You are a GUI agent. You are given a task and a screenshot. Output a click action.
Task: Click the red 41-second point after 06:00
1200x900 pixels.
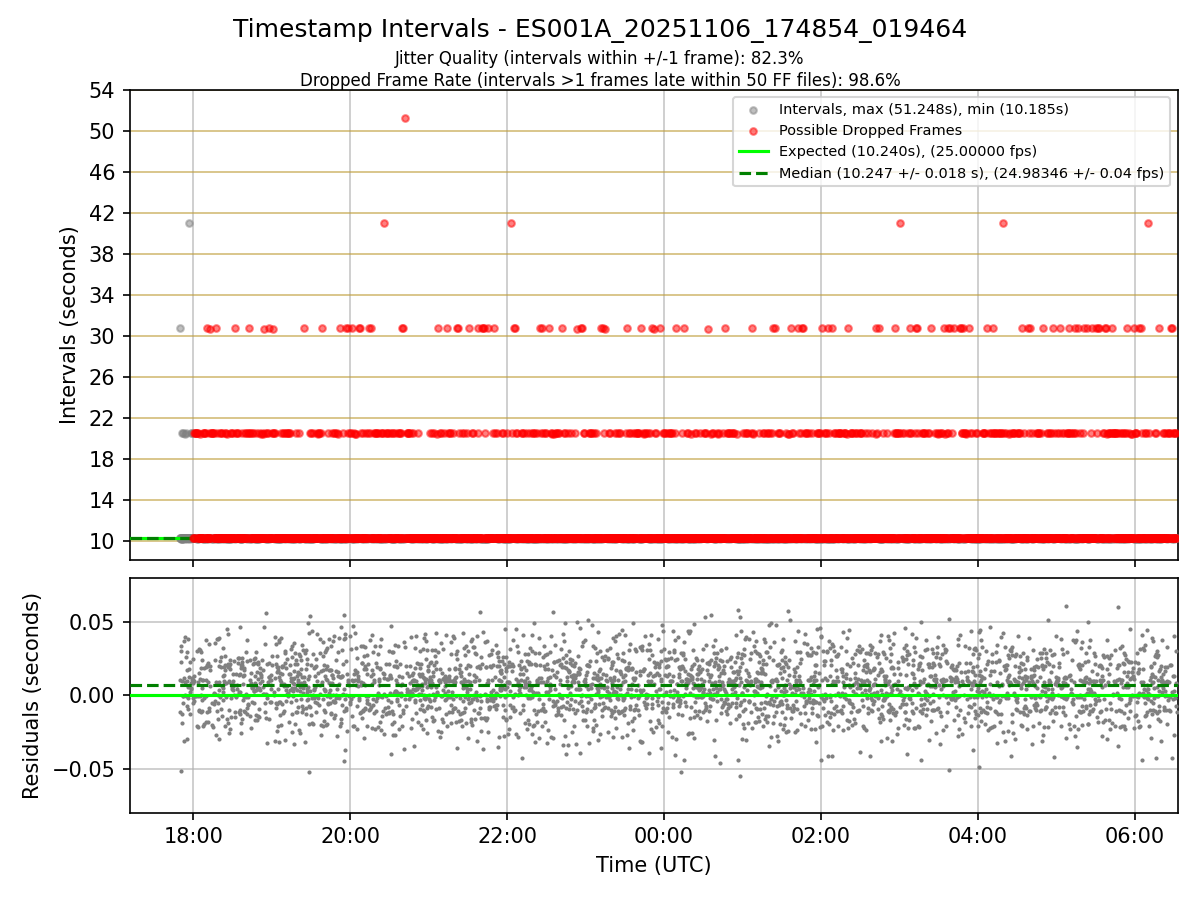1148,223
